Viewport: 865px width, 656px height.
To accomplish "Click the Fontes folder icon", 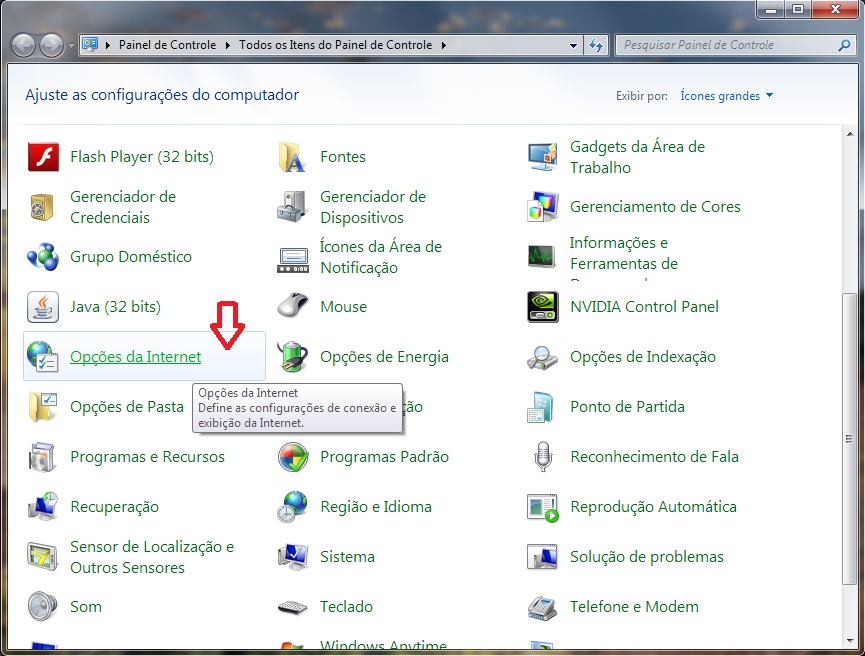I will pyautogui.click(x=292, y=157).
